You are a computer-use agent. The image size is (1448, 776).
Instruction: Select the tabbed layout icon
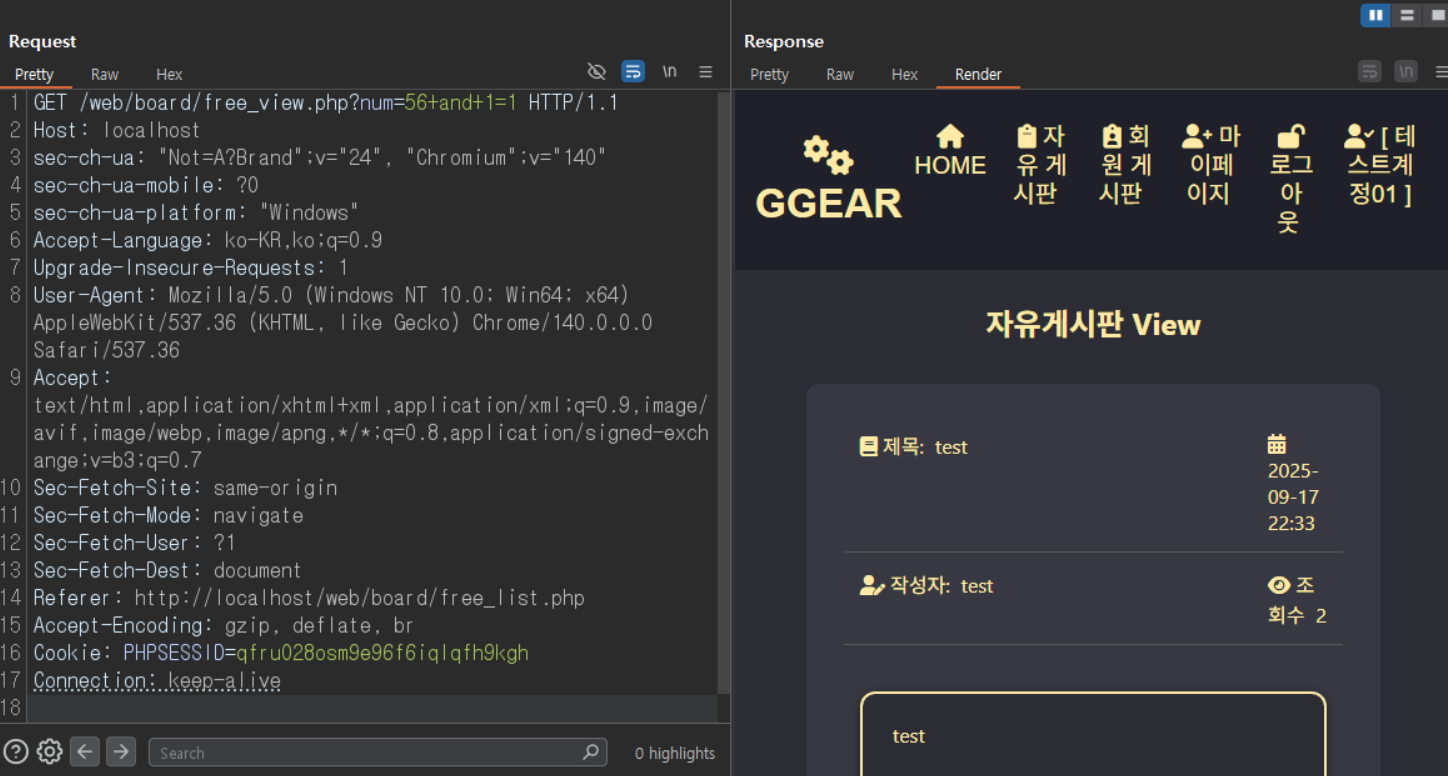coord(1437,15)
